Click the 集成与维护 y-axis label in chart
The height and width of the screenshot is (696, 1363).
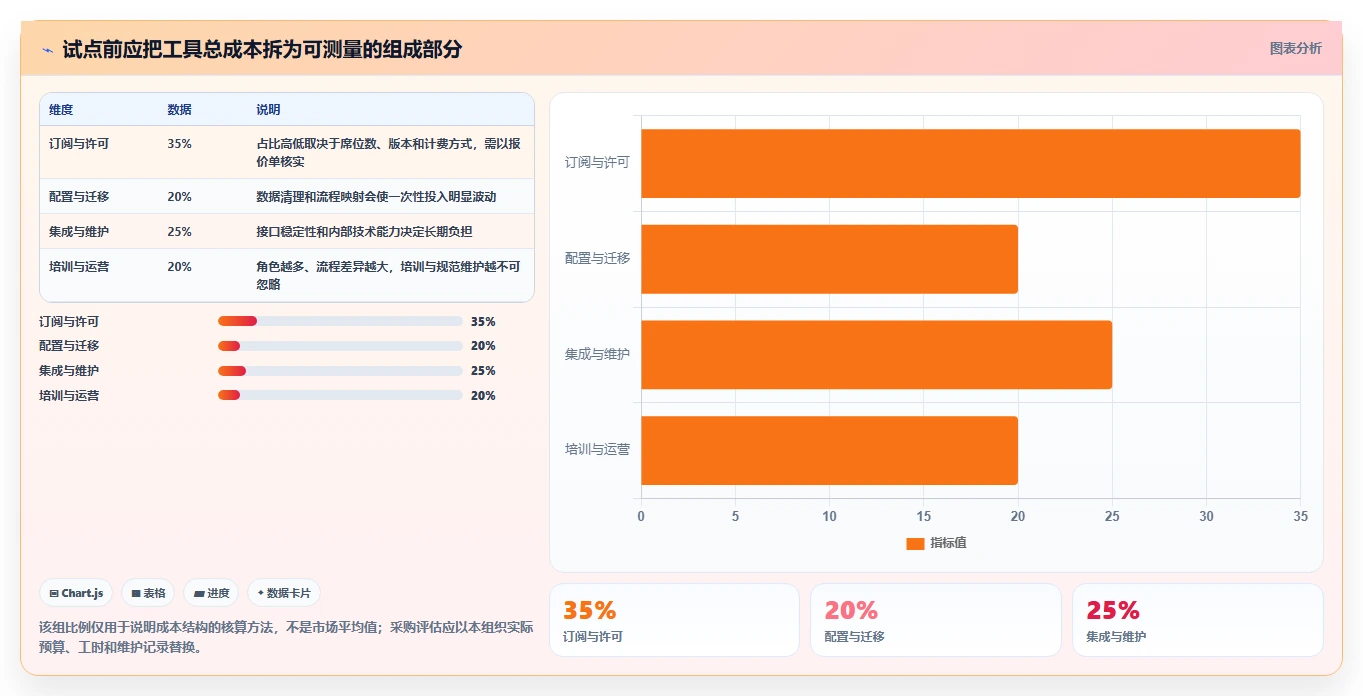pyautogui.click(x=597, y=354)
